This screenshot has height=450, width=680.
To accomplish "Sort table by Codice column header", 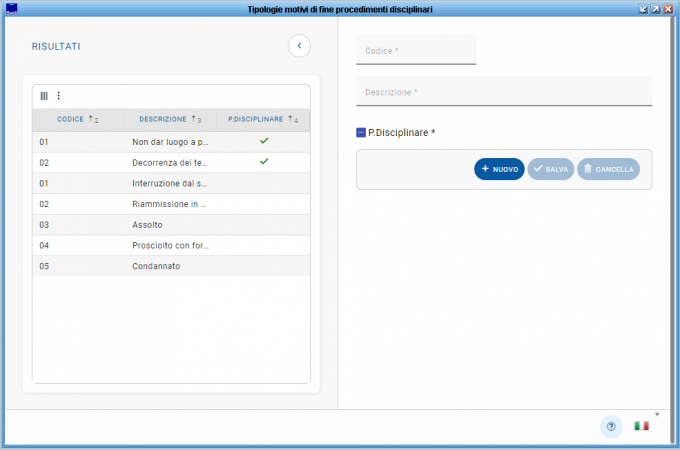I will point(70,119).
